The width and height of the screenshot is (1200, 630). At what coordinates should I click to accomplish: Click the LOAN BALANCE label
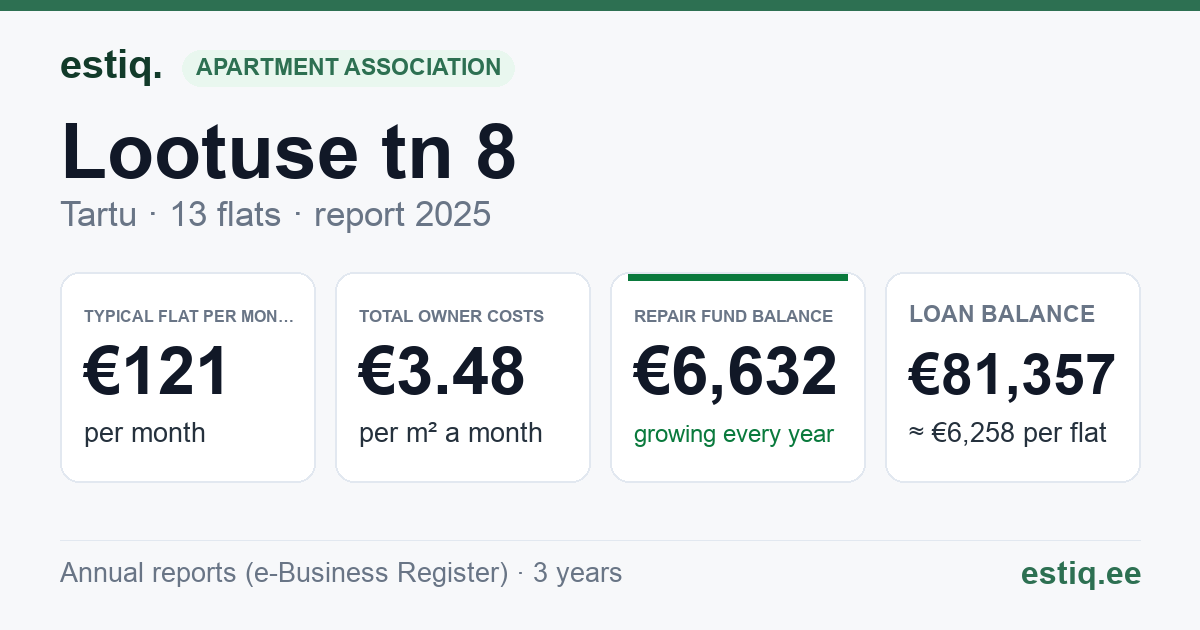pos(1002,314)
